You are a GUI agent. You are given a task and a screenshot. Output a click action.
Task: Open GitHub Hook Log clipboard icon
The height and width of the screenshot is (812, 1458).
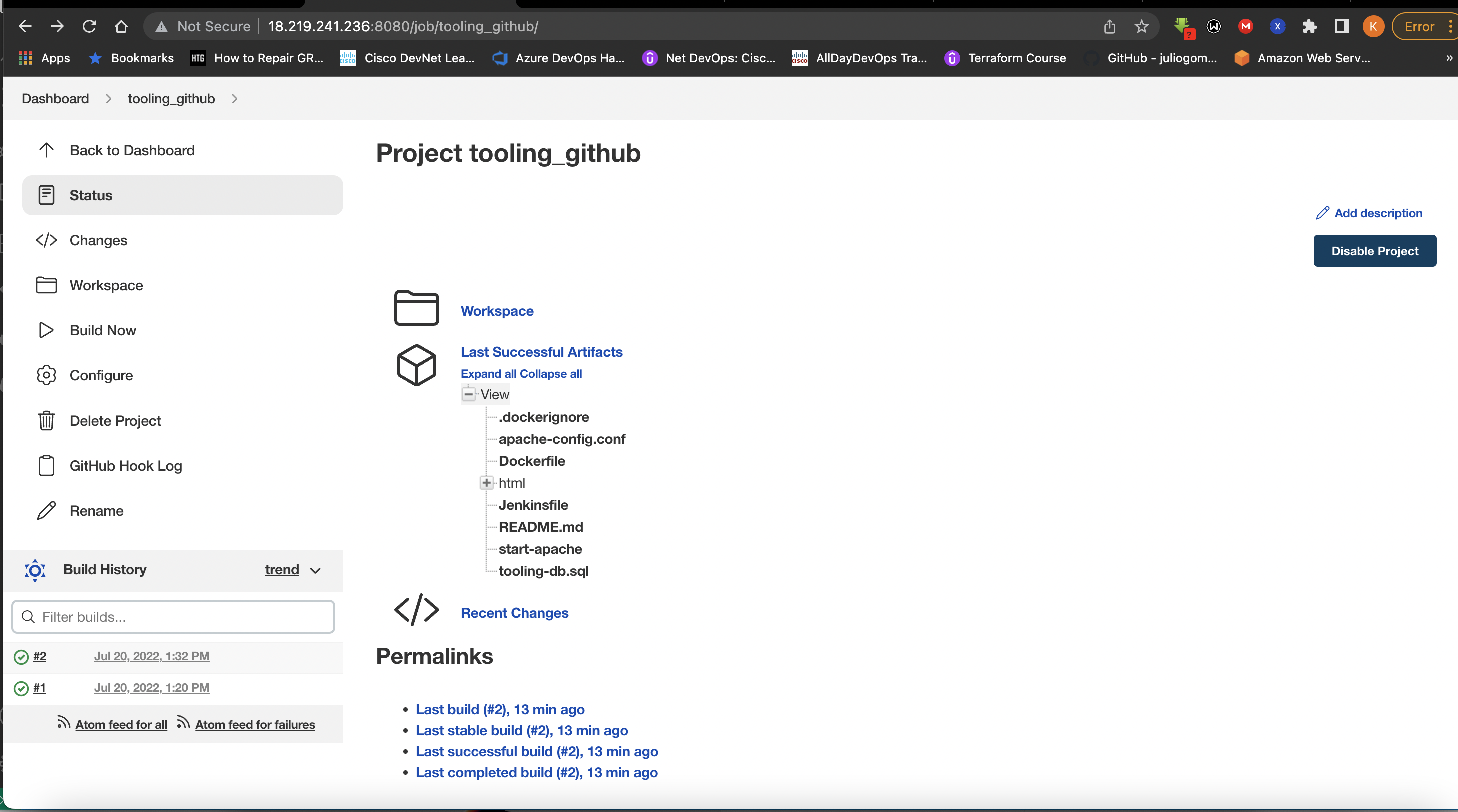click(x=46, y=465)
